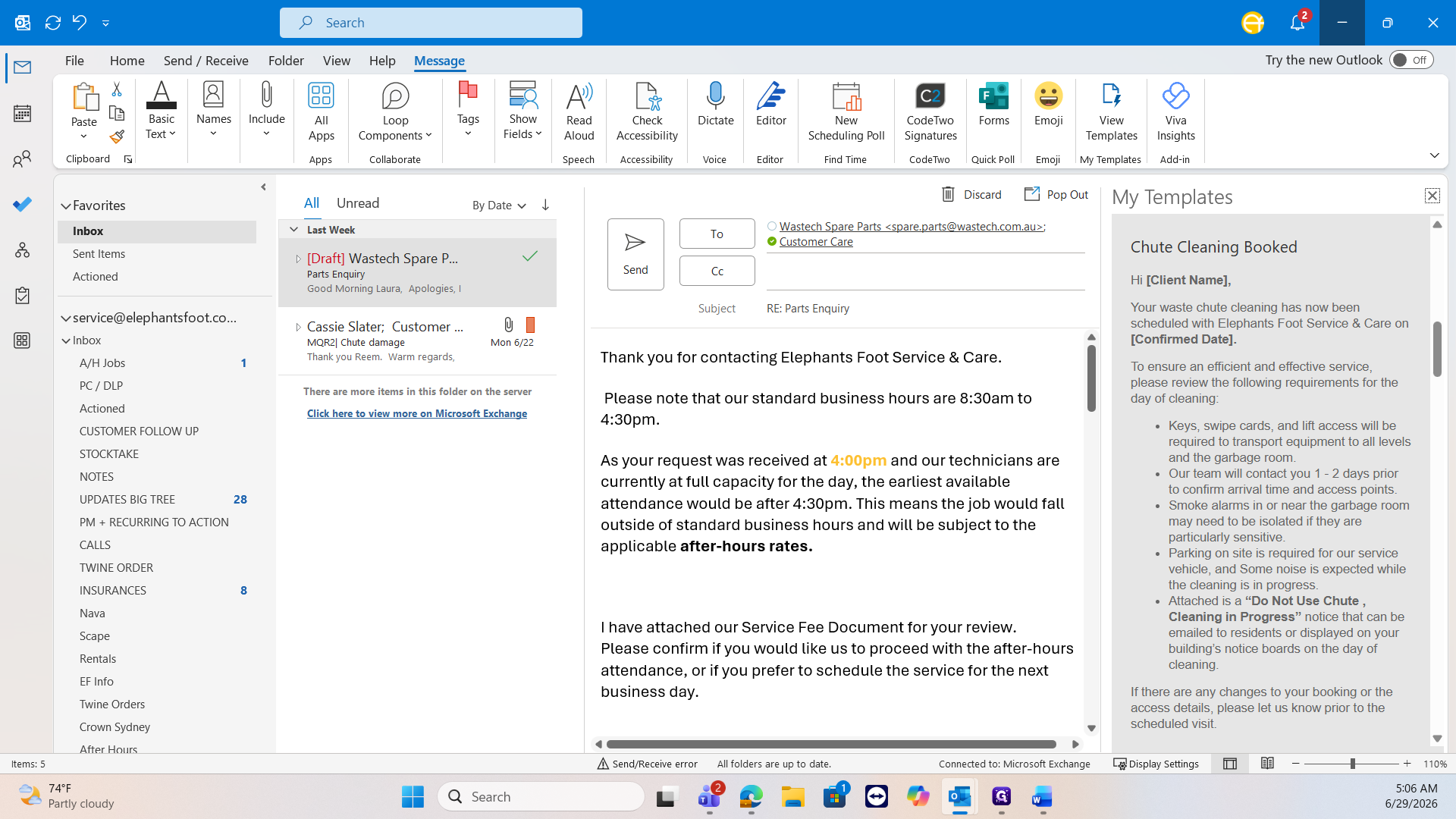
Task: Click the Send button
Action: coord(635,254)
